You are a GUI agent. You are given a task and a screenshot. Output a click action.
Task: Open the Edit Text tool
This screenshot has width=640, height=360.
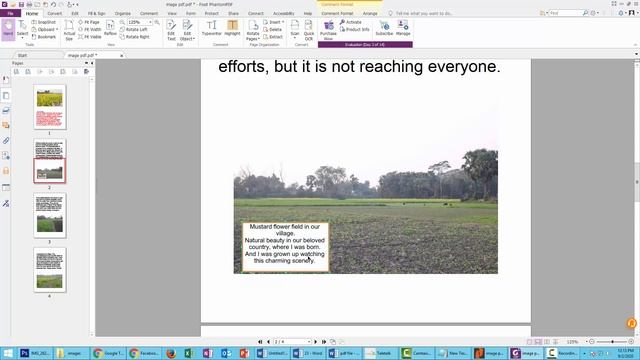[x=171, y=30]
